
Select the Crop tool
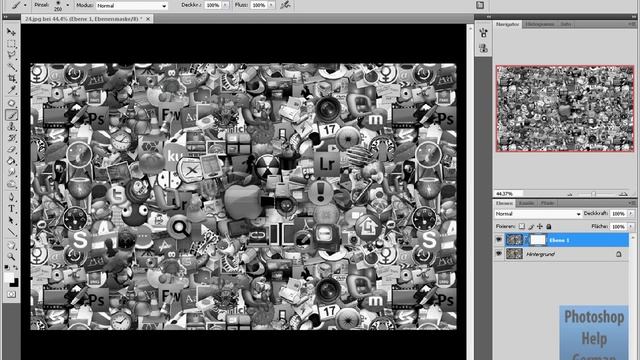pyautogui.click(x=11, y=78)
